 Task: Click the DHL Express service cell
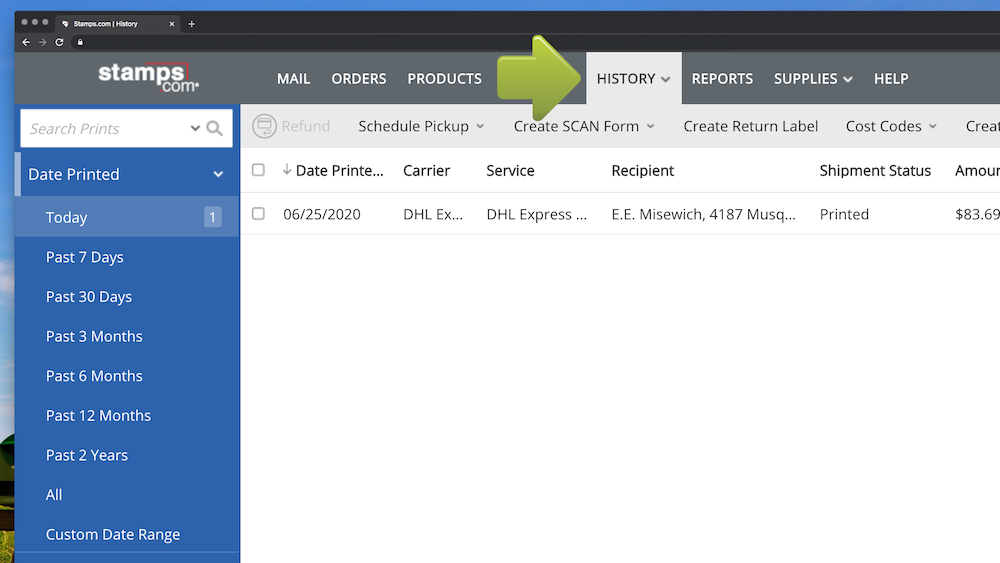click(536, 214)
